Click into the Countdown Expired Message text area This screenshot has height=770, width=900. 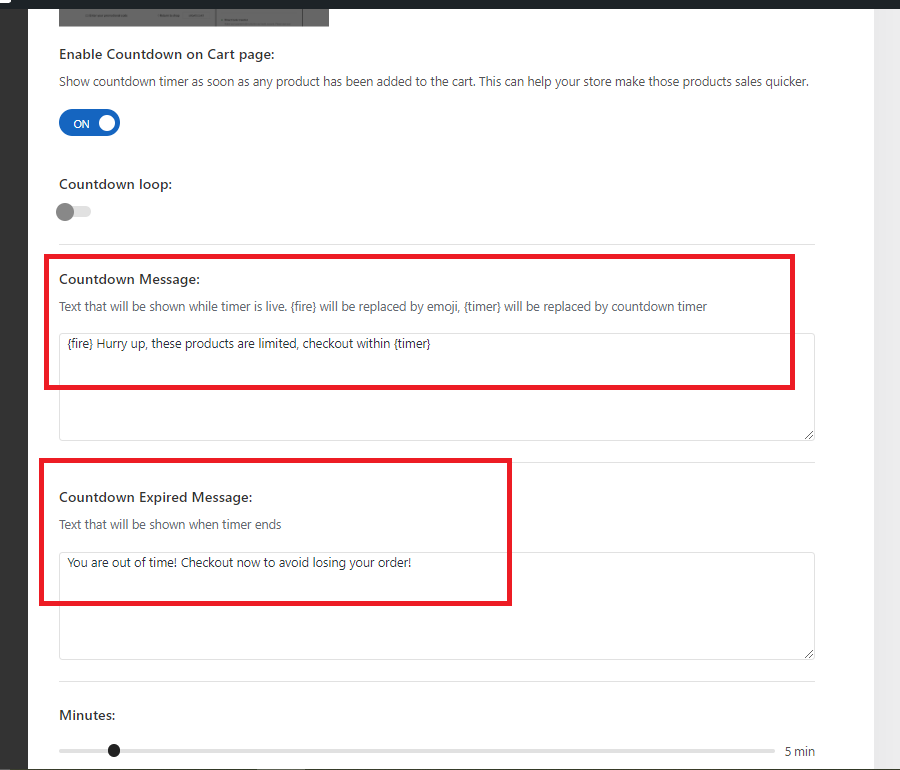[436, 606]
